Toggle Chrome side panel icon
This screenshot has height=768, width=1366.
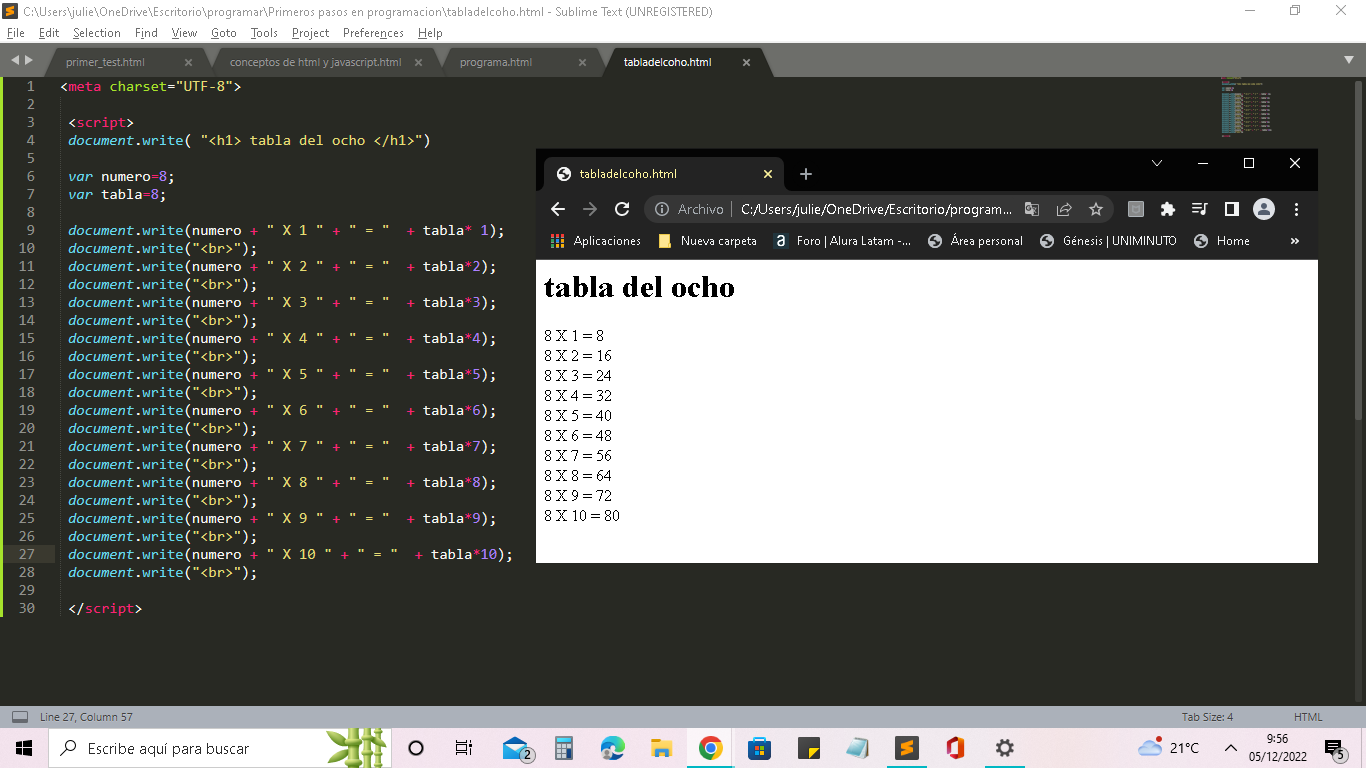click(x=1232, y=209)
